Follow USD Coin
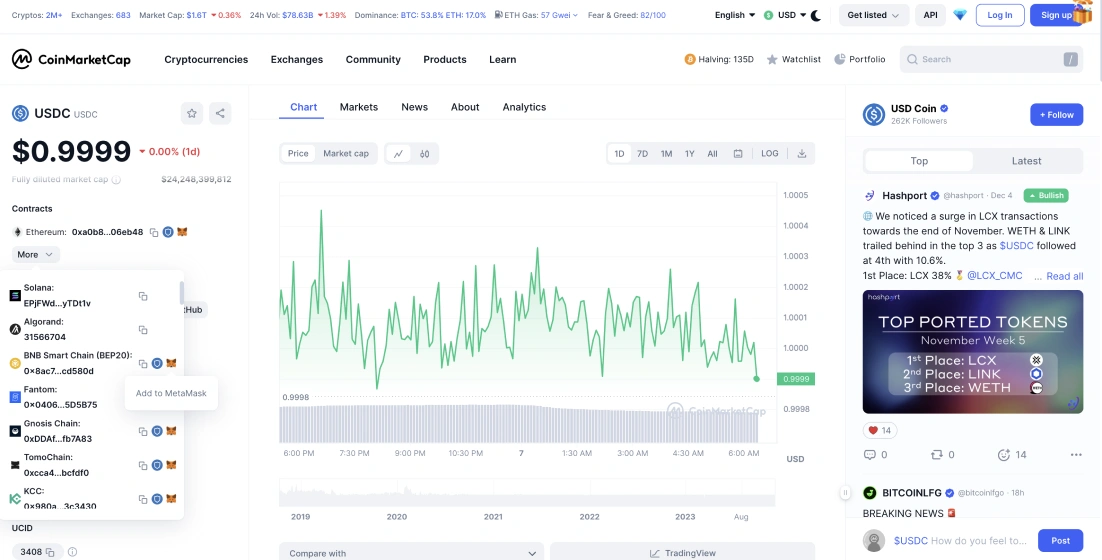The image size is (1102, 560). [x=1056, y=115]
